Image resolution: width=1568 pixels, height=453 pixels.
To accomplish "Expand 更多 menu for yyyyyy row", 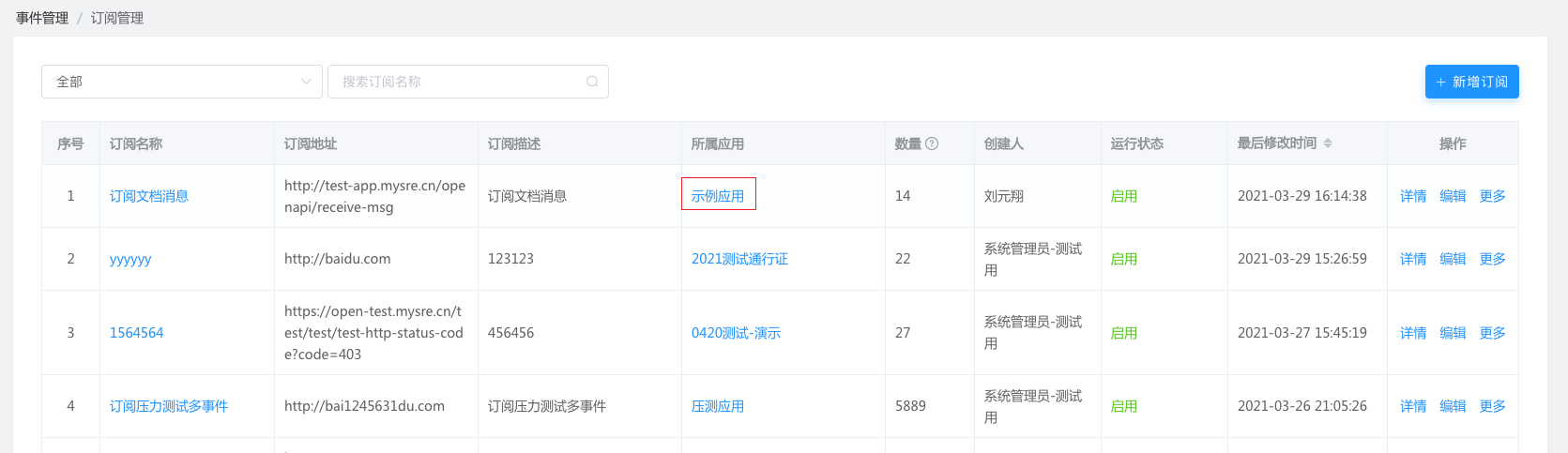I will click(1492, 259).
